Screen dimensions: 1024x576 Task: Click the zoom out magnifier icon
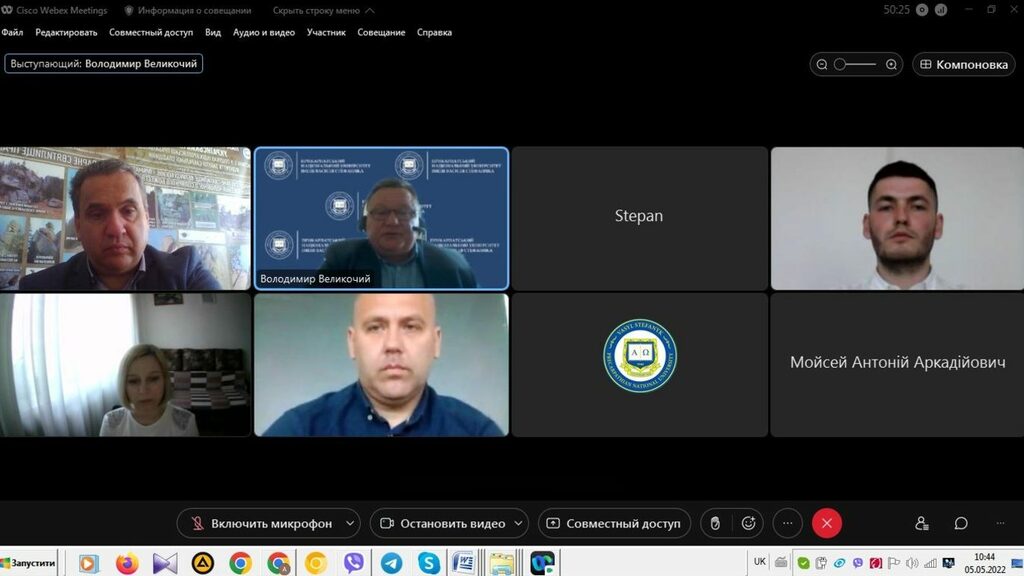(822, 64)
